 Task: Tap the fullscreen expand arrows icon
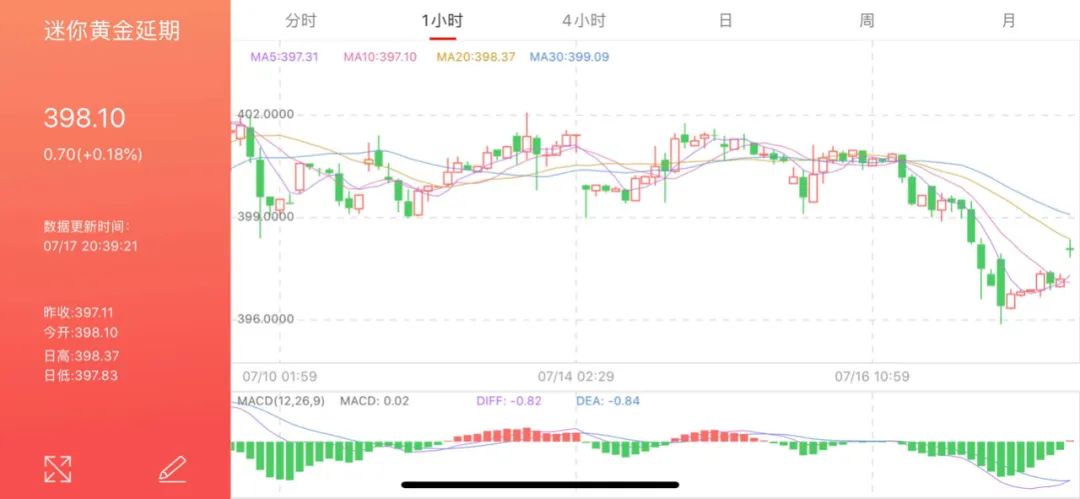tap(58, 469)
